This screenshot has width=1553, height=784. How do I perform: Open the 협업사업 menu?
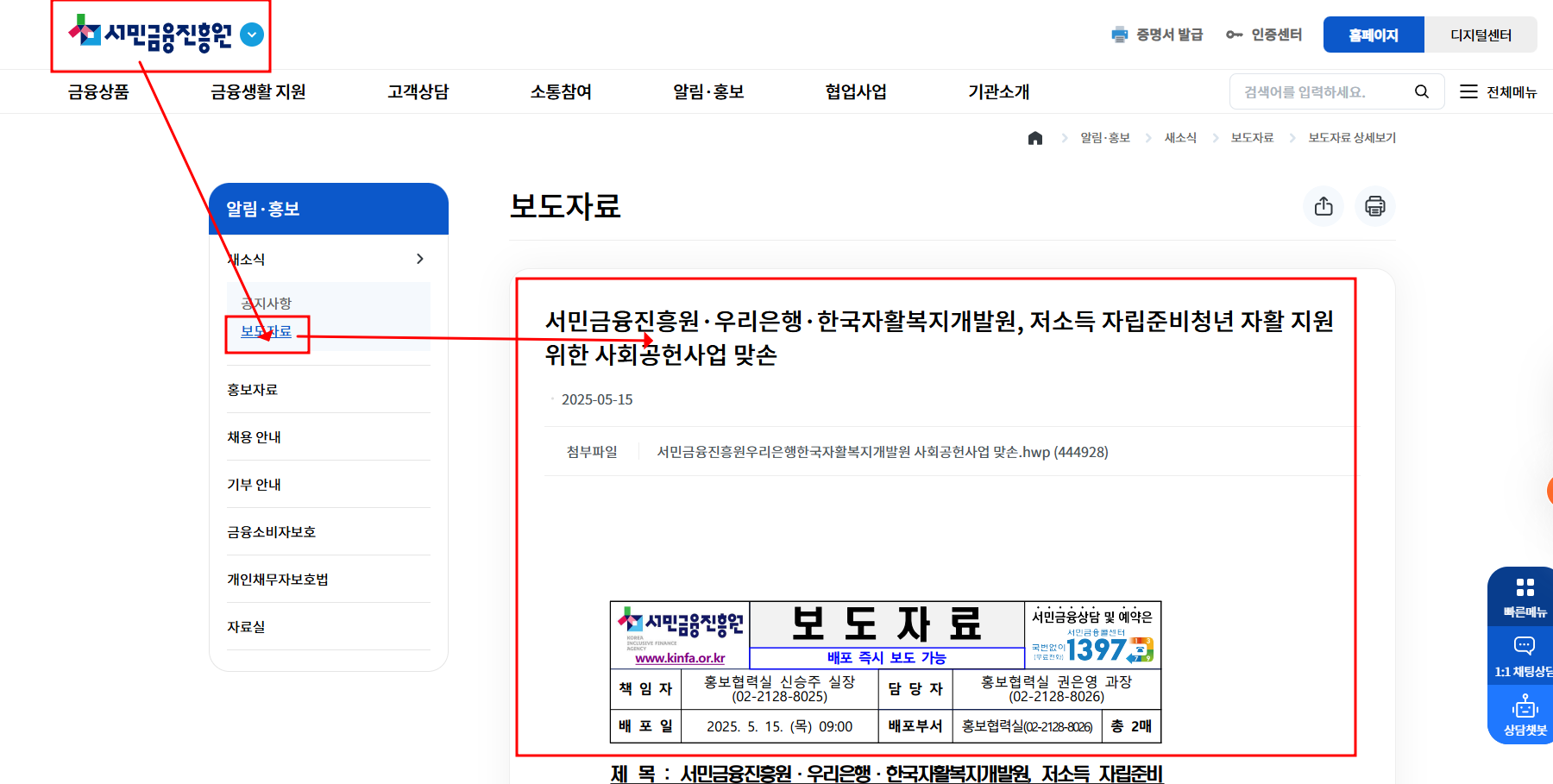point(856,91)
